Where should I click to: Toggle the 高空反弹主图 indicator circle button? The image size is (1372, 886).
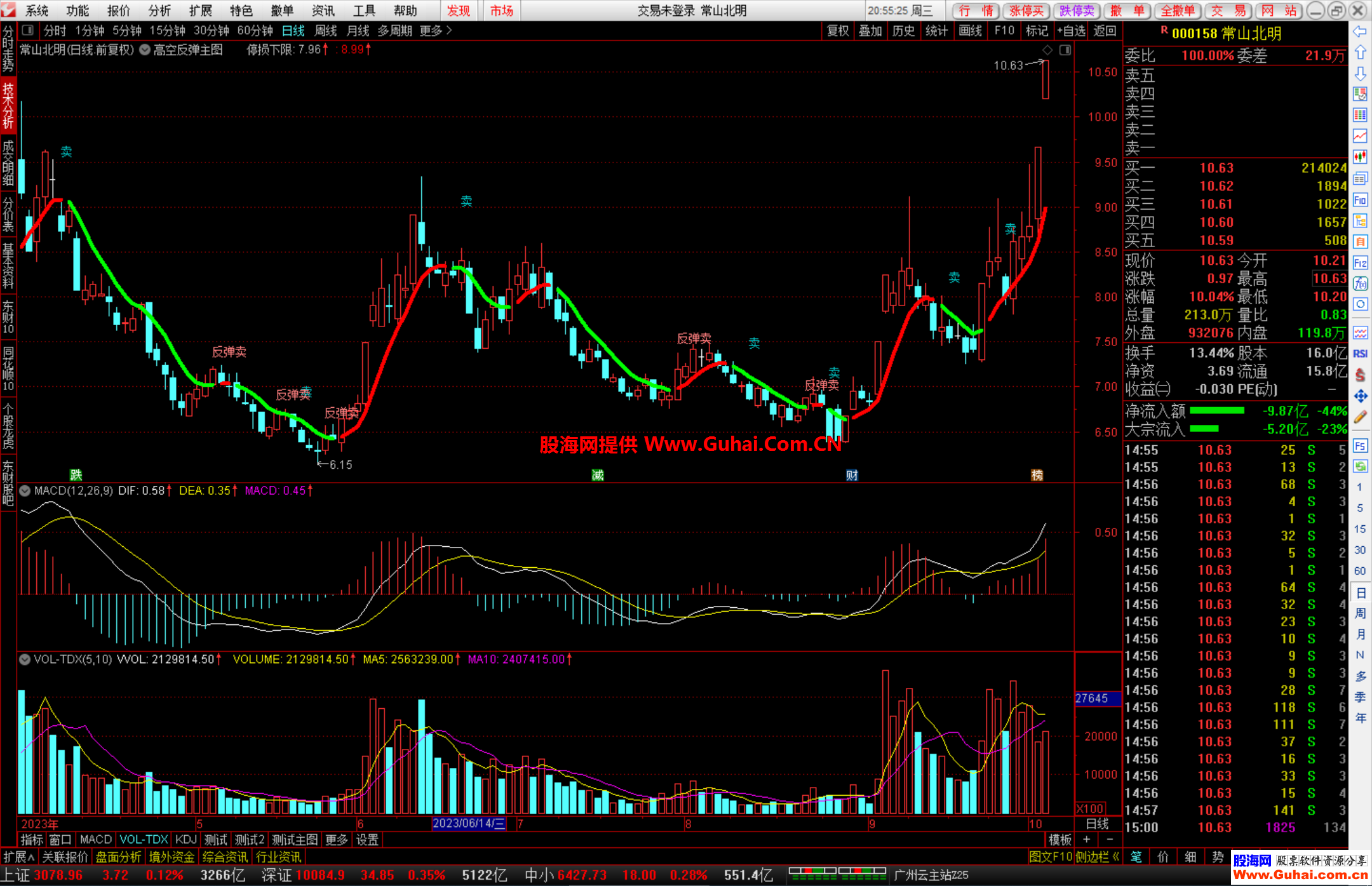(x=145, y=50)
